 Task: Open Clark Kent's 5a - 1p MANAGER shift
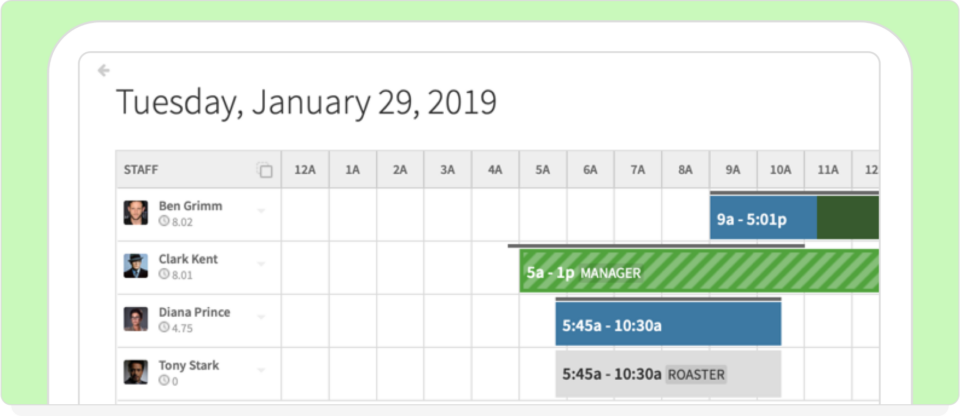pos(698,271)
